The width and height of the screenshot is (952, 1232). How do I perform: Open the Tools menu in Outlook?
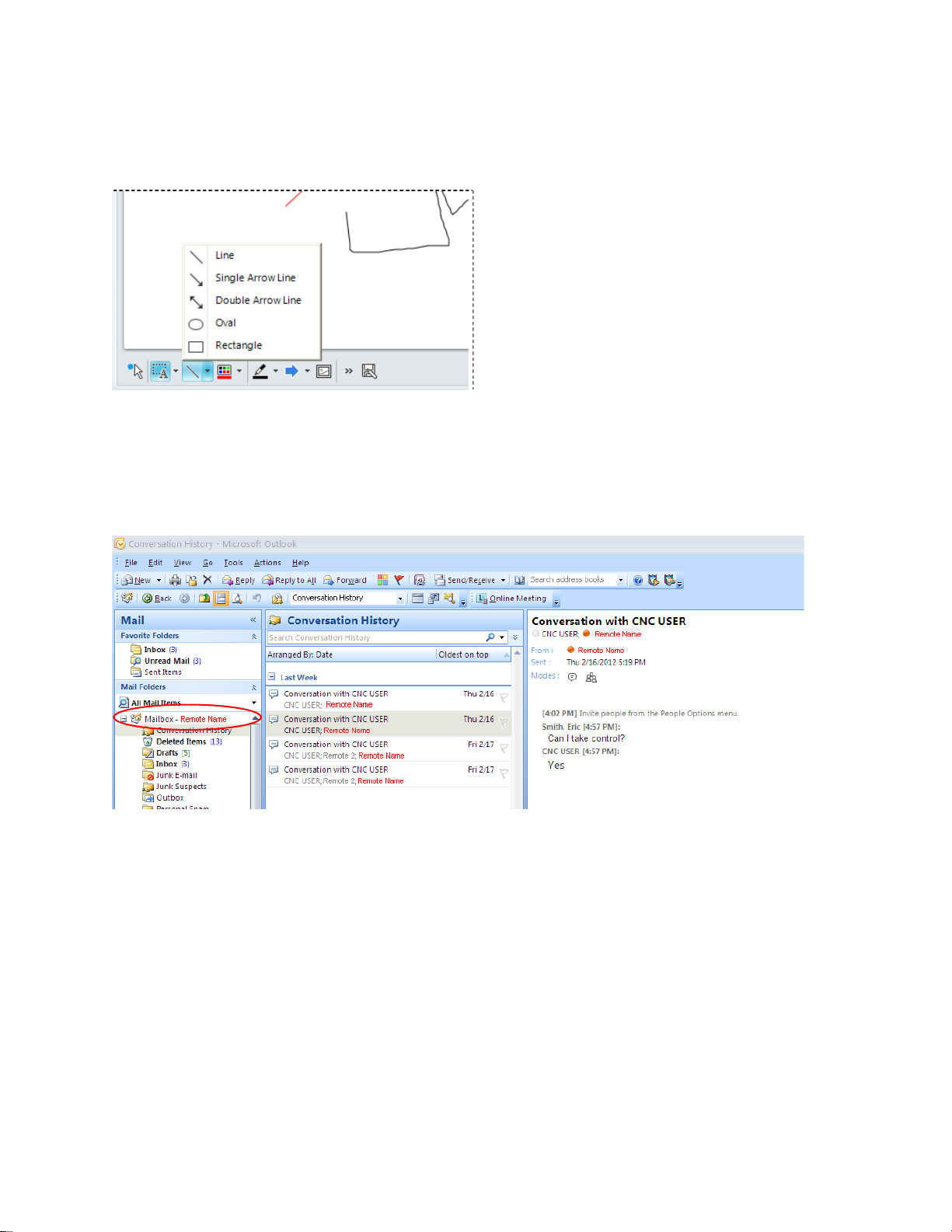click(x=233, y=563)
